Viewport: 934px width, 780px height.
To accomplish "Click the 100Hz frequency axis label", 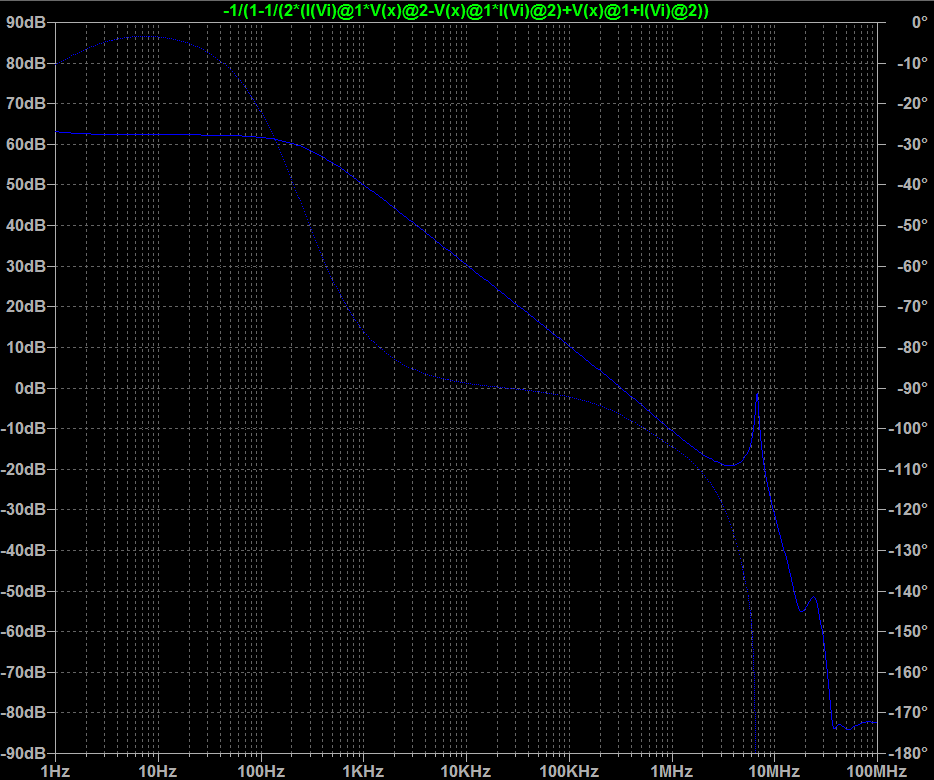I will [x=260, y=771].
